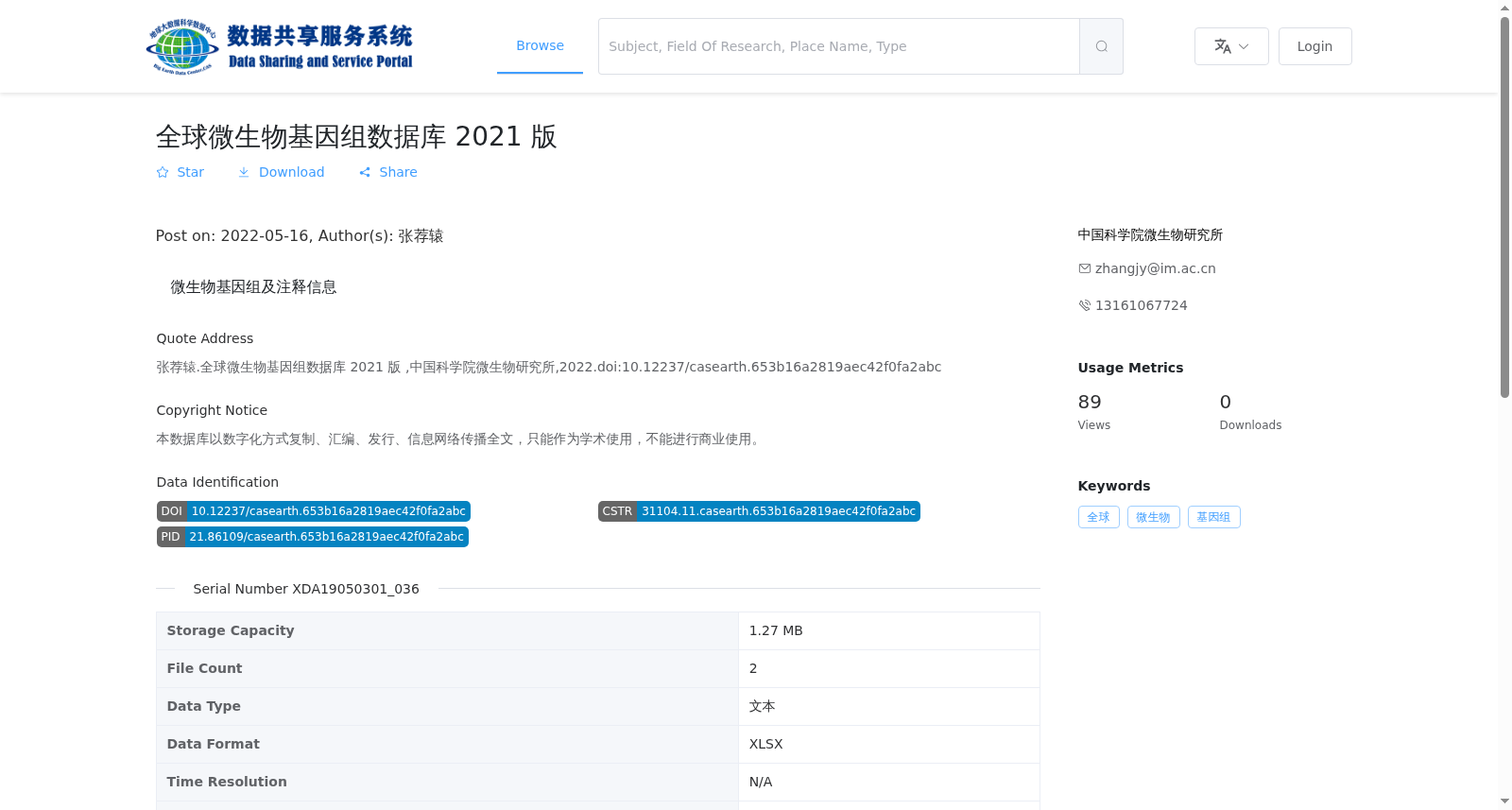The width and height of the screenshot is (1512, 810).
Task: Click the Data Format value XLSX
Action: 765,744
